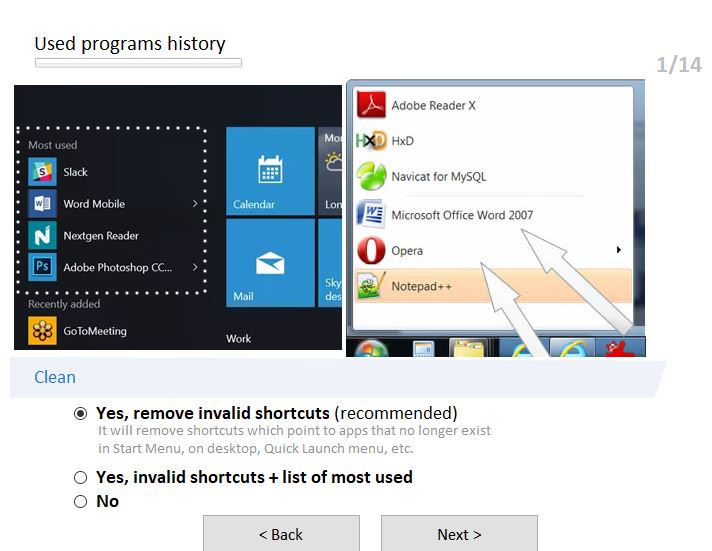This screenshot has height=551, width=712.
Task: Click the Notepad++ label
Action: pos(421,287)
